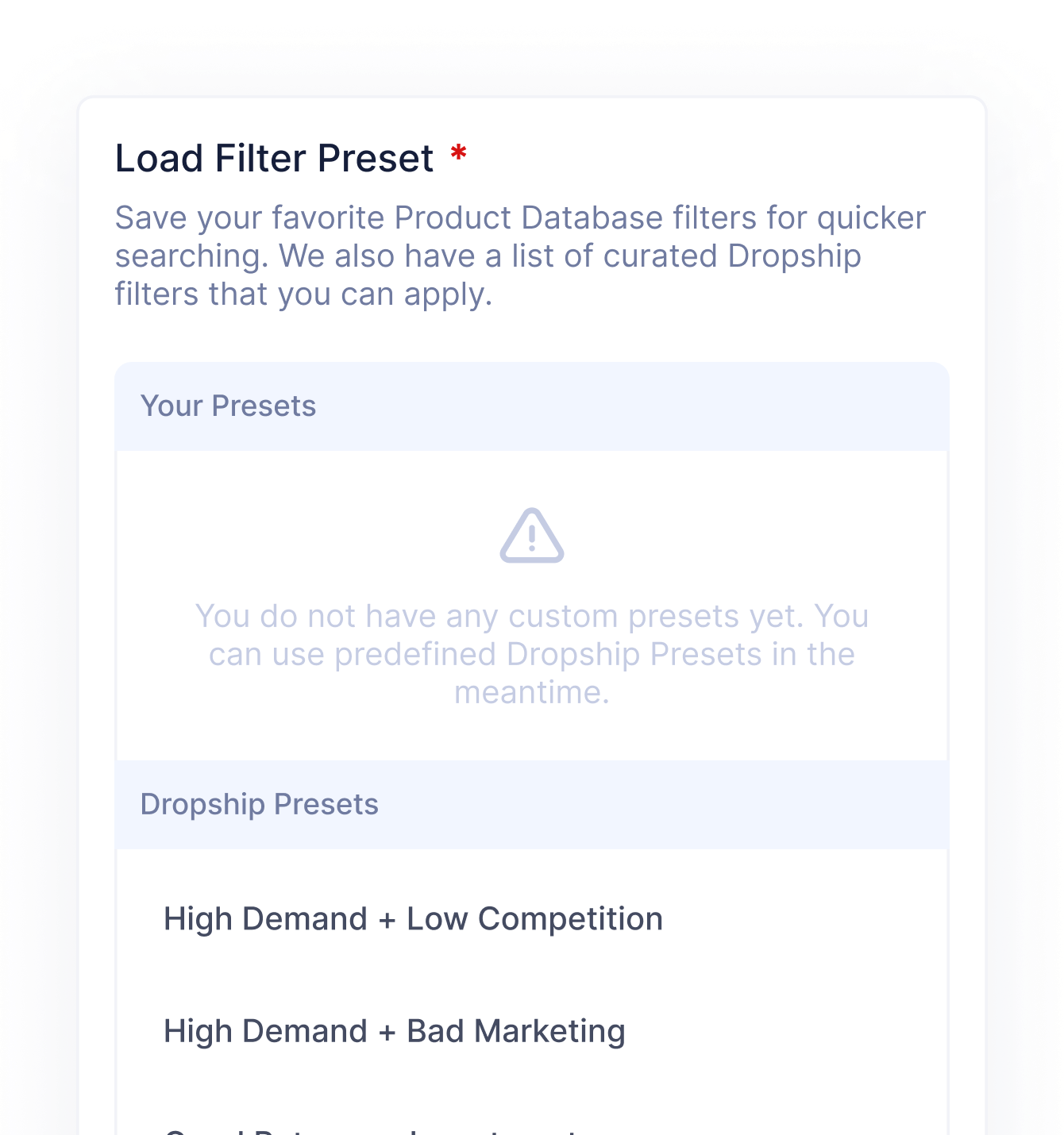Screen dimensions: 1064x1135
Task: Click the empty presets placeholder message
Action: 532,653
